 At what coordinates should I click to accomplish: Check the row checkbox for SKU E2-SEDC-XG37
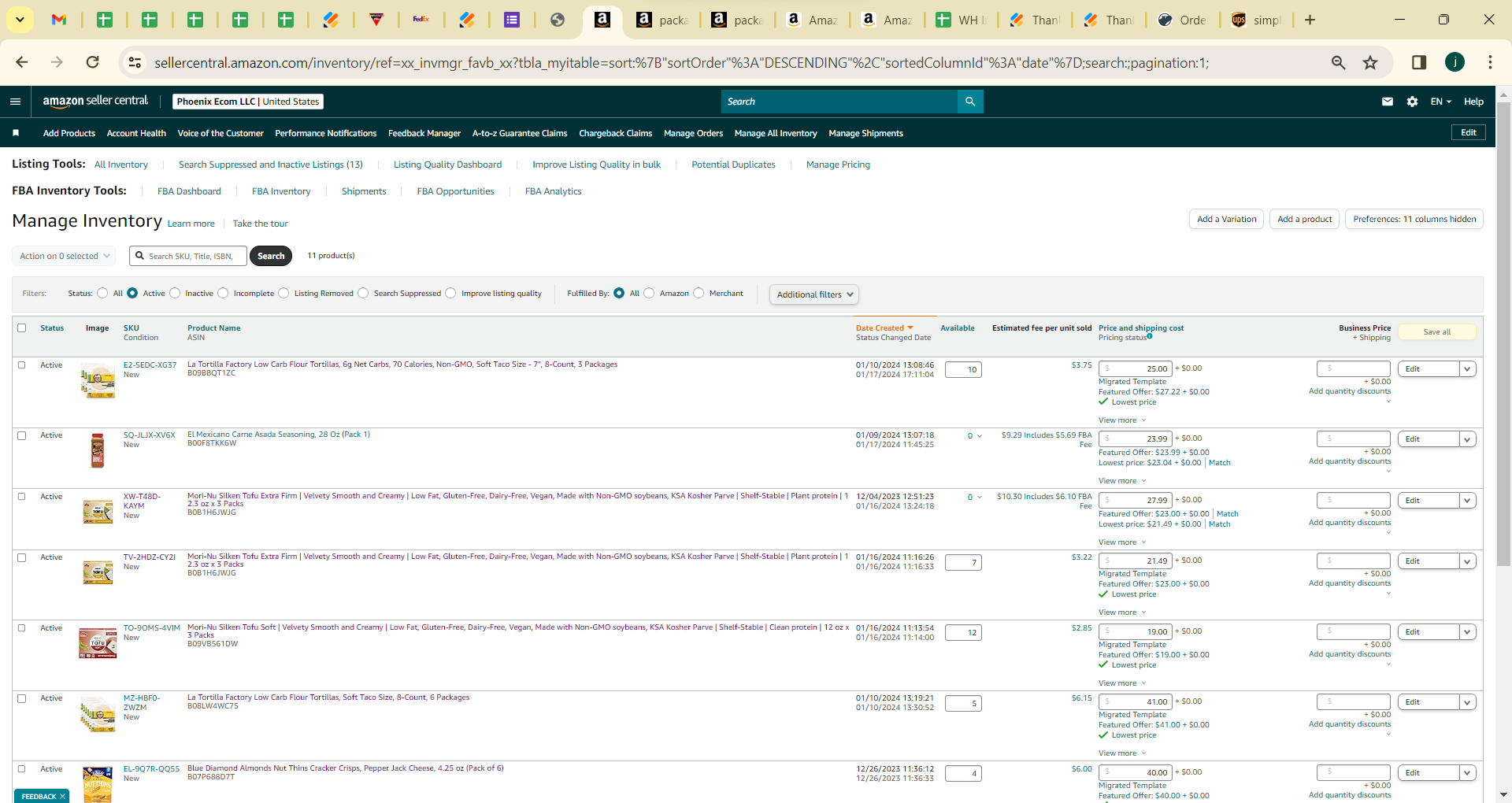coord(22,365)
